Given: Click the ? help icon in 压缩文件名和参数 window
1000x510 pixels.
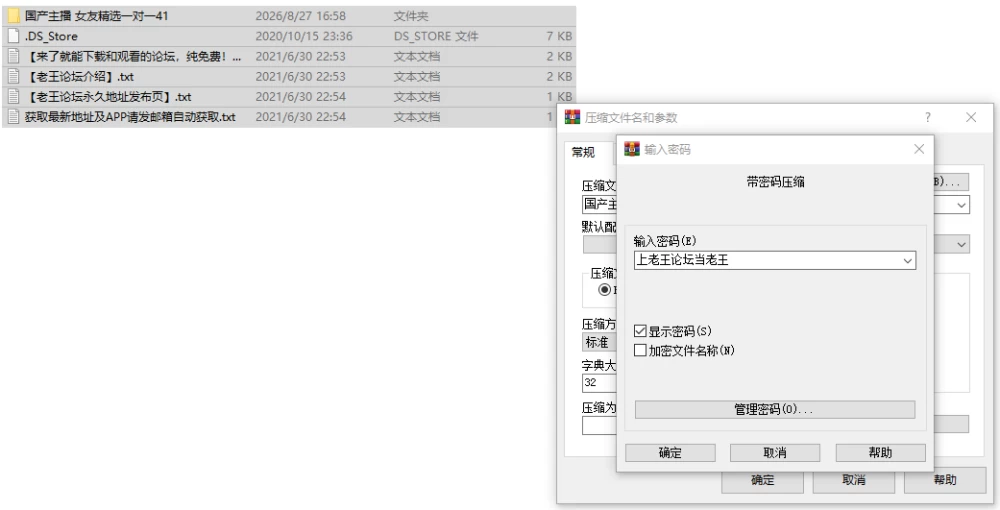Looking at the screenshot, I should pos(928,117).
